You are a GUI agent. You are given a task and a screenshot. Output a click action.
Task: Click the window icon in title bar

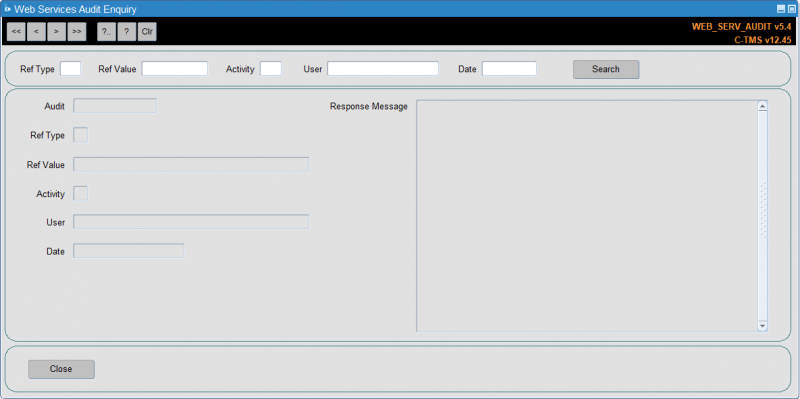tap(8, 9)
